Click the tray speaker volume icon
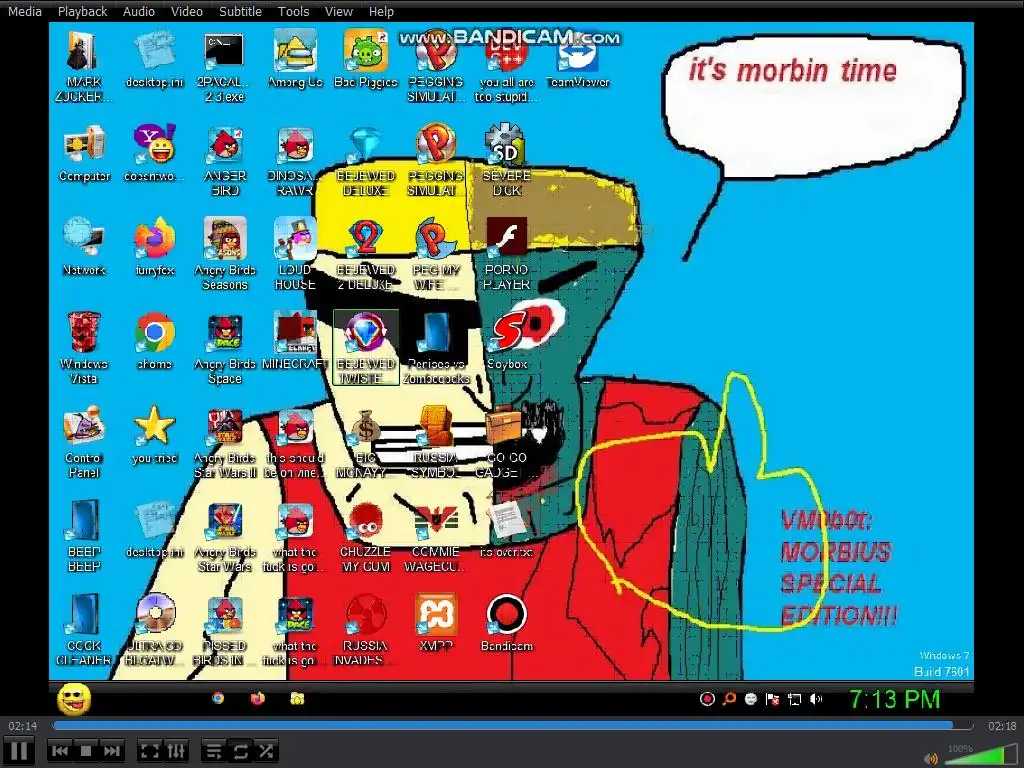1024x768 pixels. pyautogui.click(x=816, y=699)
